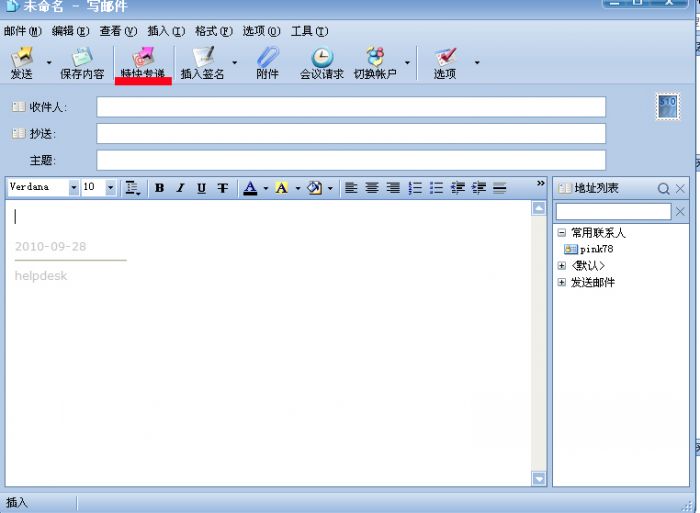This screenshot has width=700, height=513.
Task: Click the 切换帐户 (Switch account) icon
Action: click(x=375, y=60)
